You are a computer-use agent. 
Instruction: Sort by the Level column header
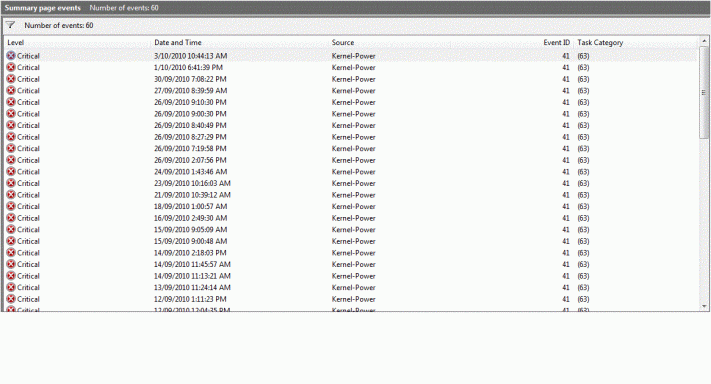(x=15, y=43)
